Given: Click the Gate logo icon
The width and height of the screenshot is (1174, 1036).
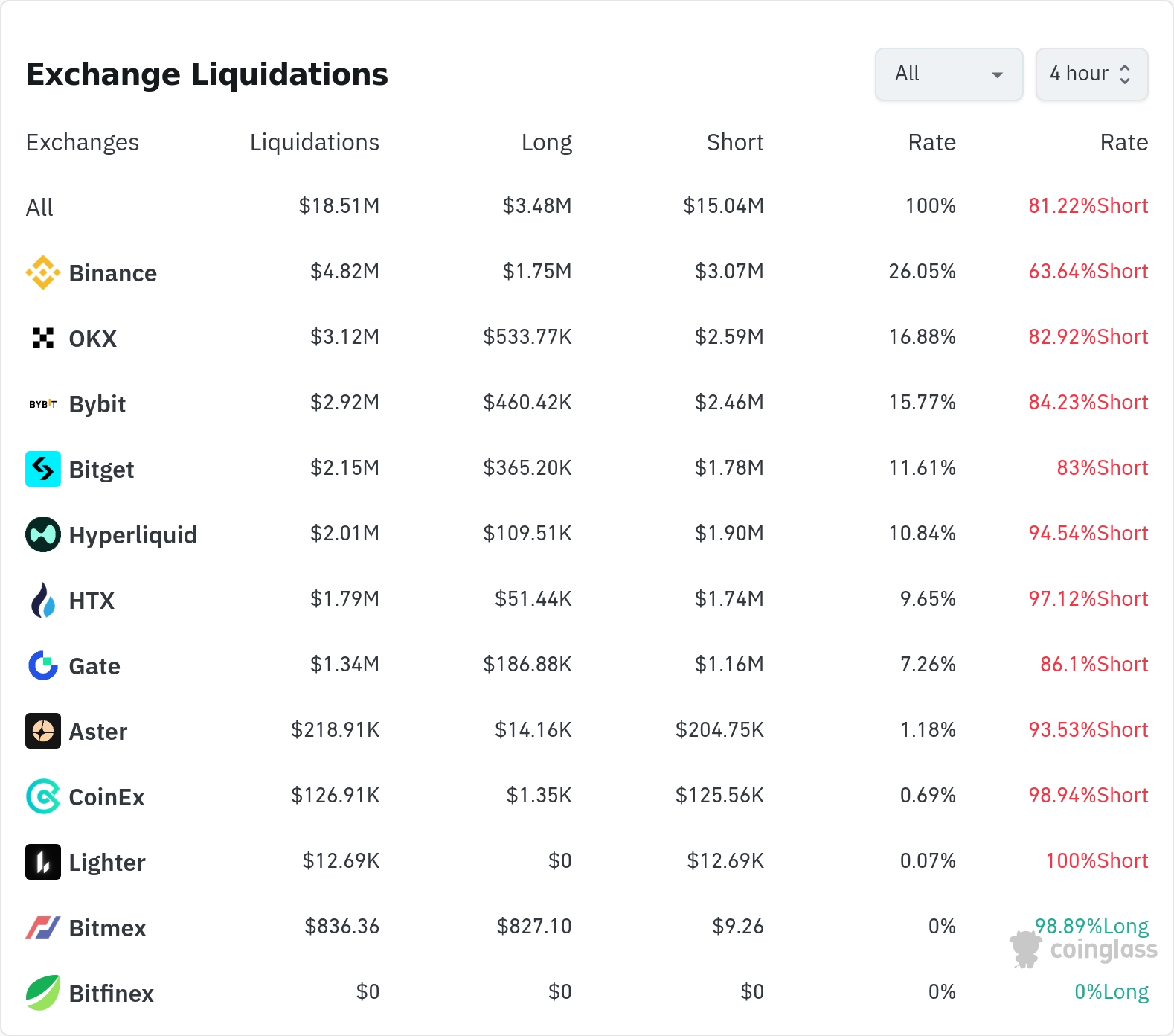Looking at the screenshot, I should point(43,665).
